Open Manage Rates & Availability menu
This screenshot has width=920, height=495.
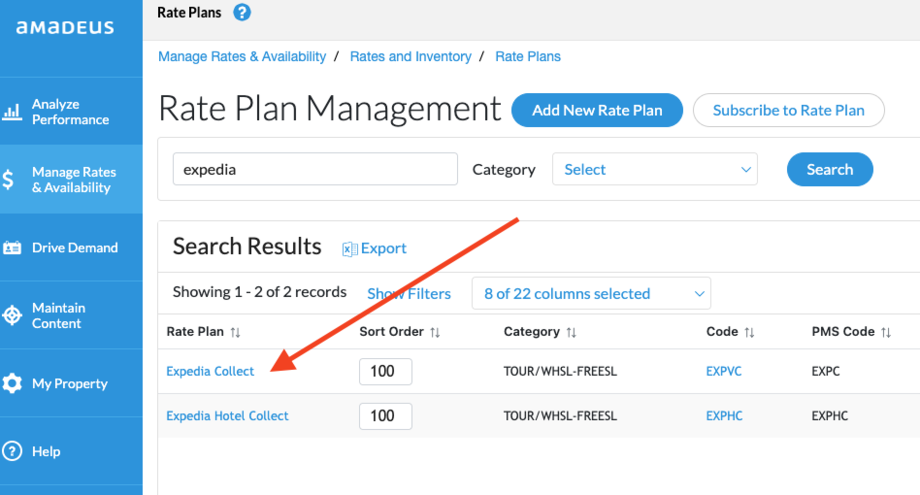pos(71,179)
